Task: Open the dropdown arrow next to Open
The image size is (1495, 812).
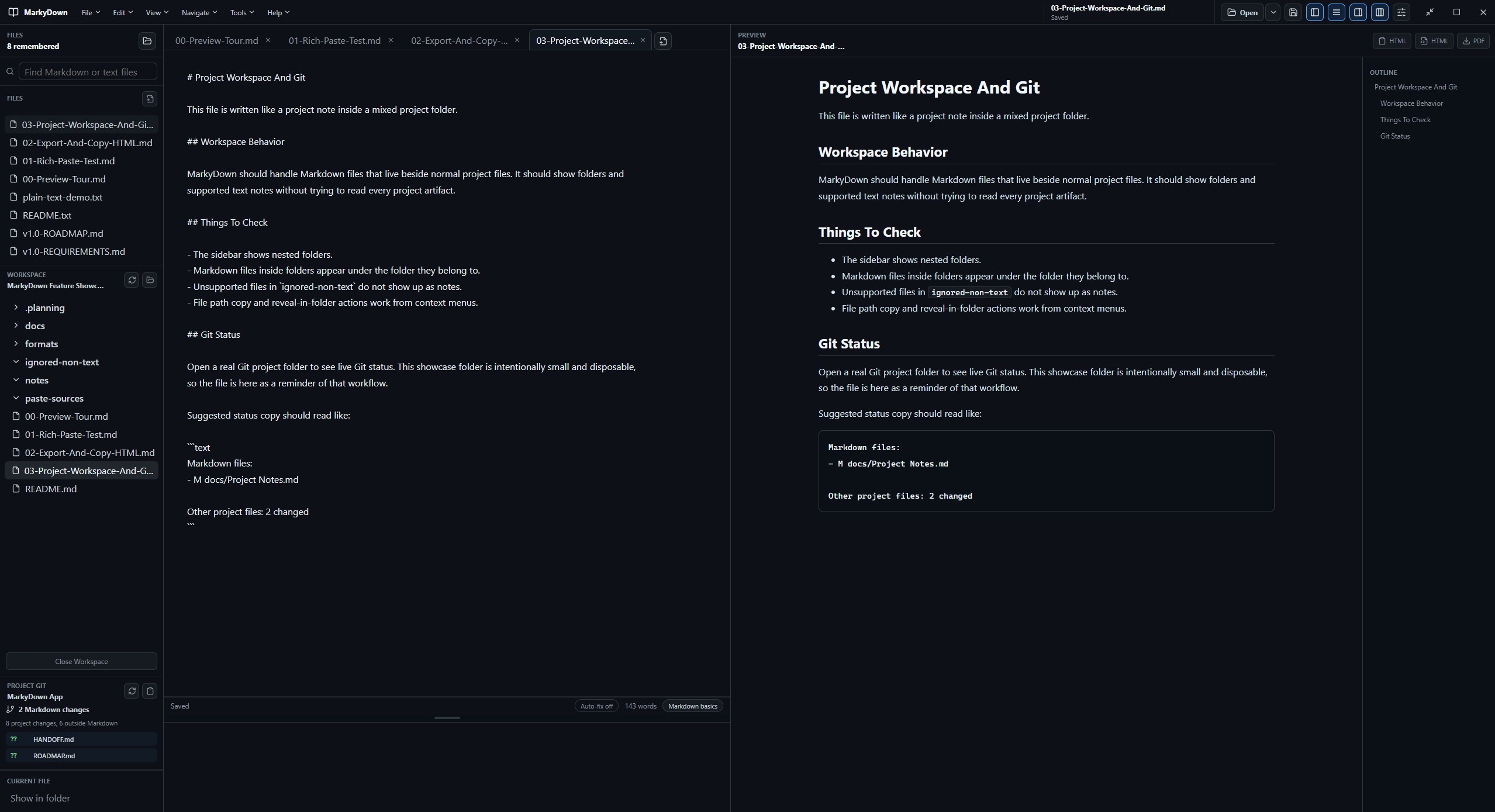Action: pyautogui.click(x=1273, y=12)
